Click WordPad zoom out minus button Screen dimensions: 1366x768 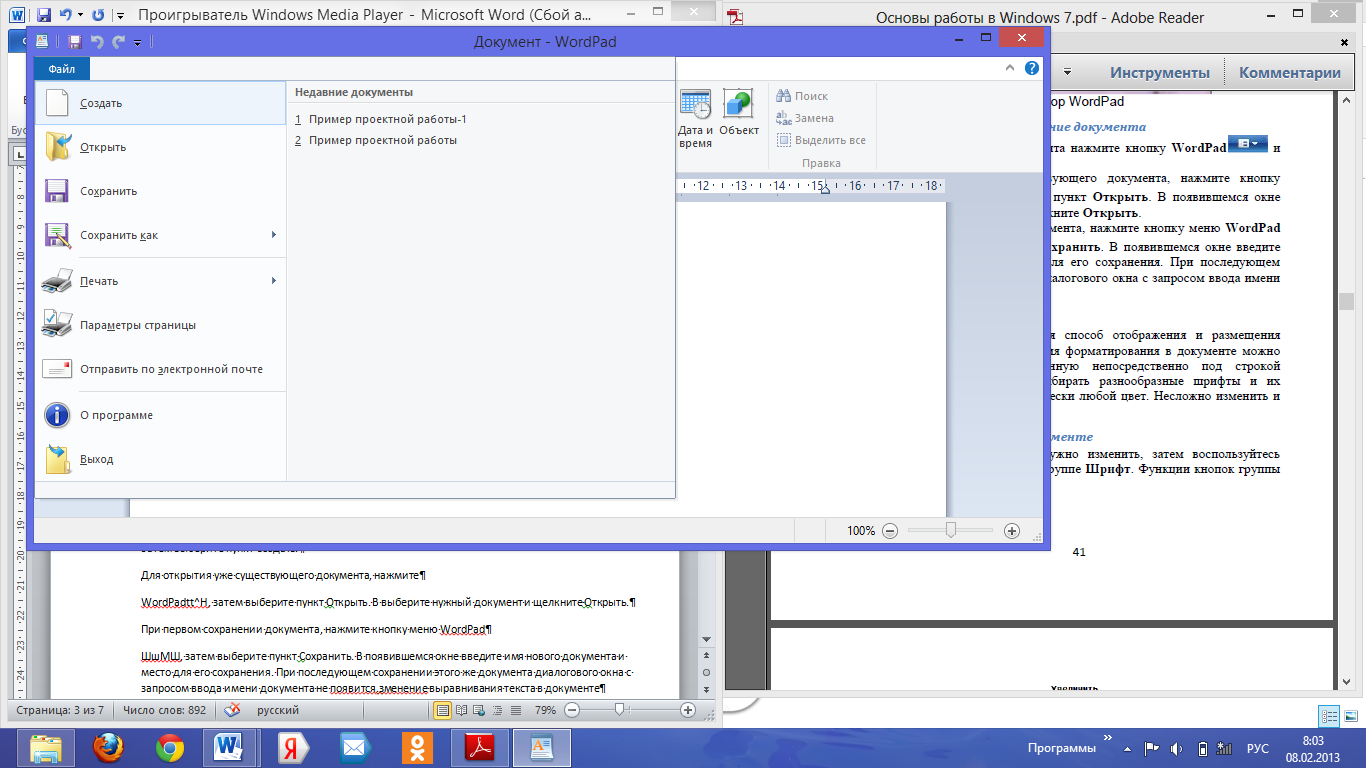[890, 531]
